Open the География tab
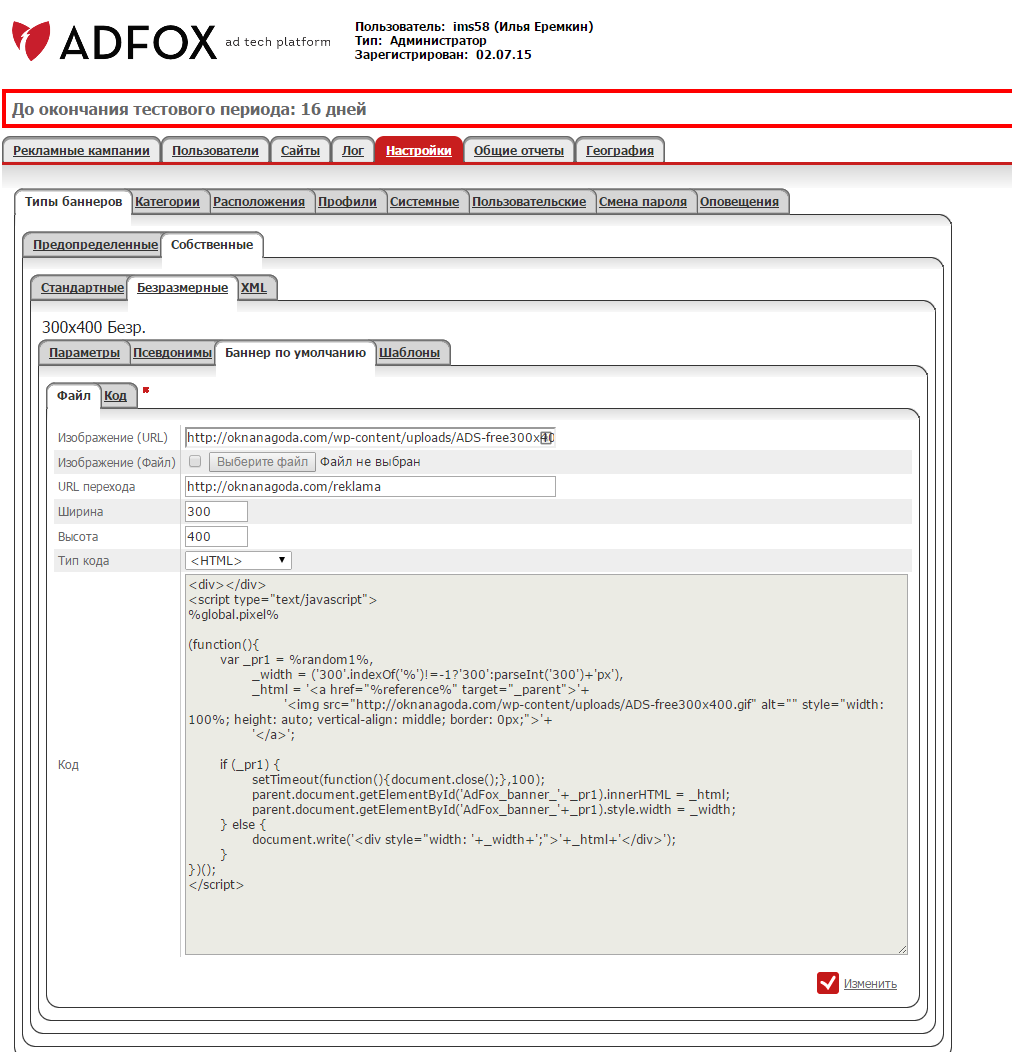The height and width of the screenshot is (1052, 1012). [x=619, y=151]
